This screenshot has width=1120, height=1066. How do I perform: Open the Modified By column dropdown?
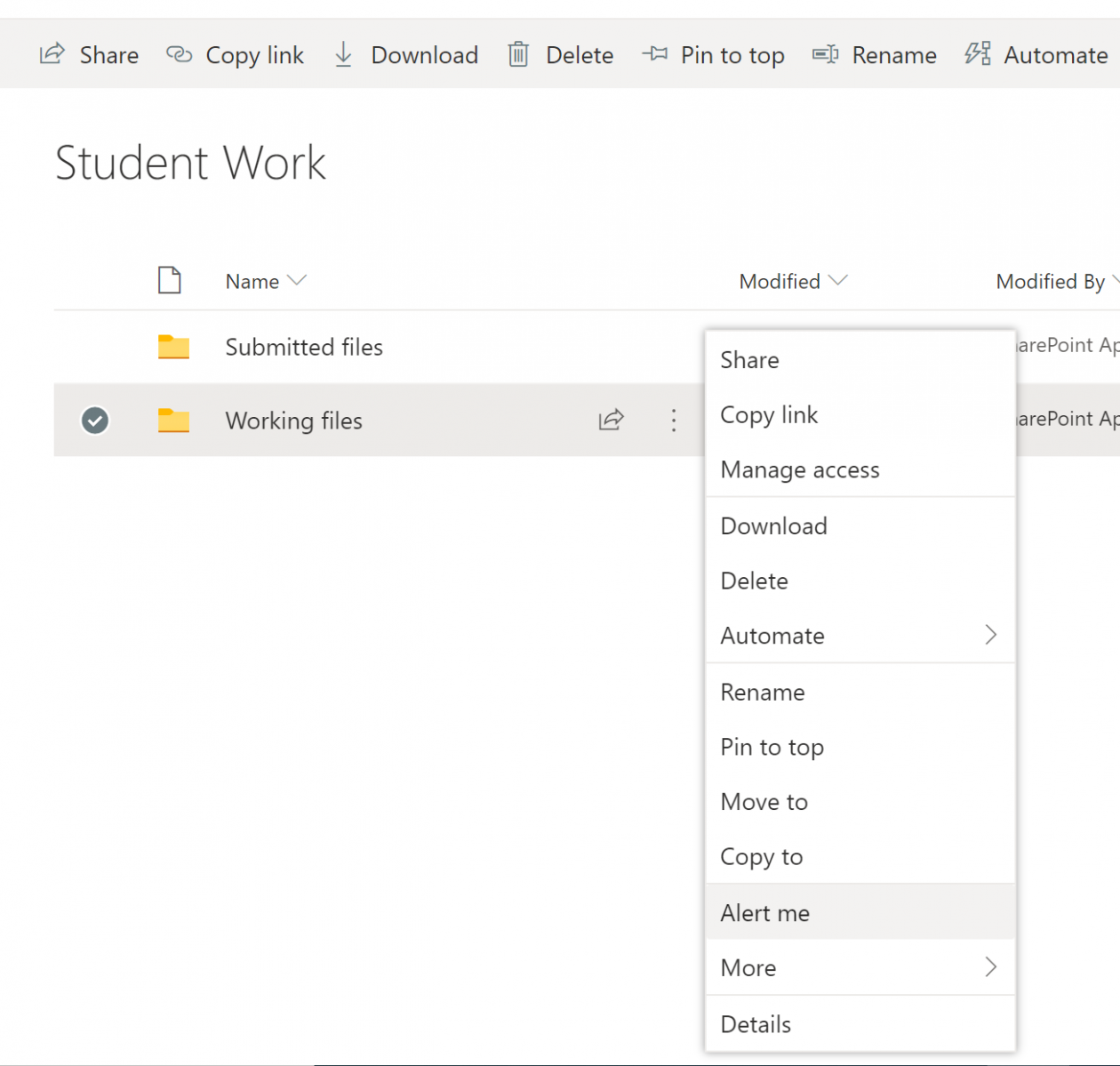pos(1115,281)
